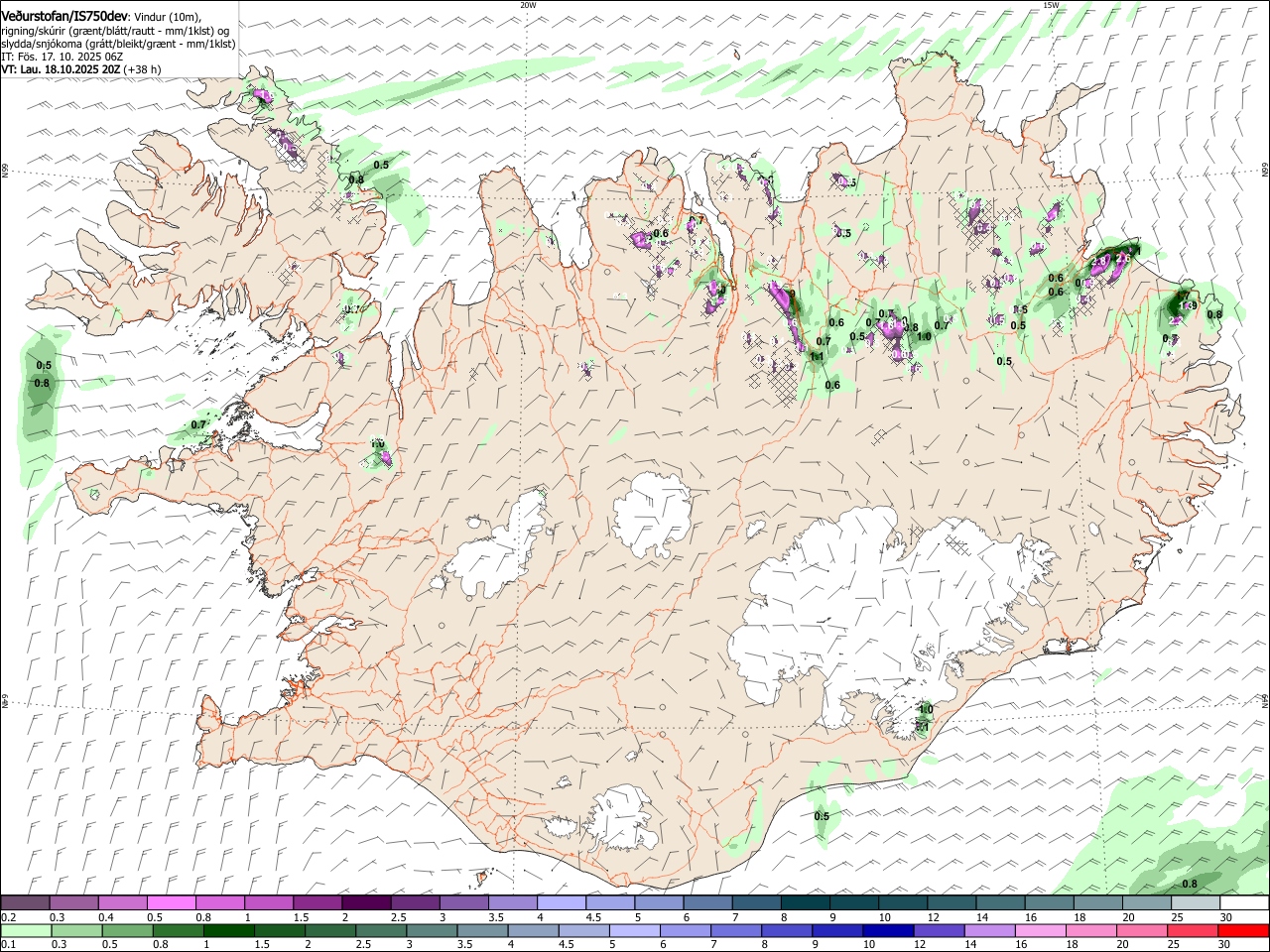The image size is (1270, 952).
Task: Choose the grey-green rain swatch between 3 and 3.5
Action: coord(432,930)
